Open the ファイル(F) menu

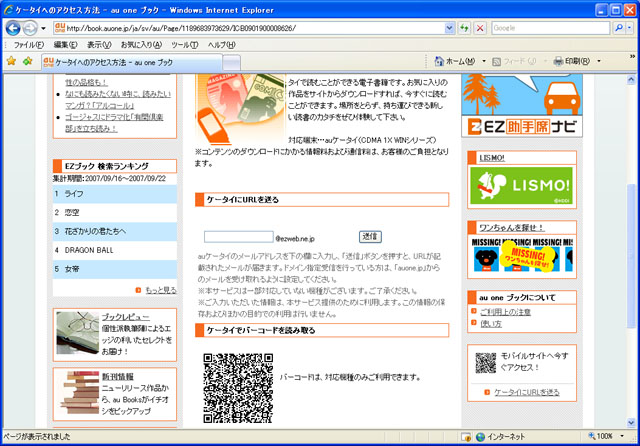[x=29, y=45]
